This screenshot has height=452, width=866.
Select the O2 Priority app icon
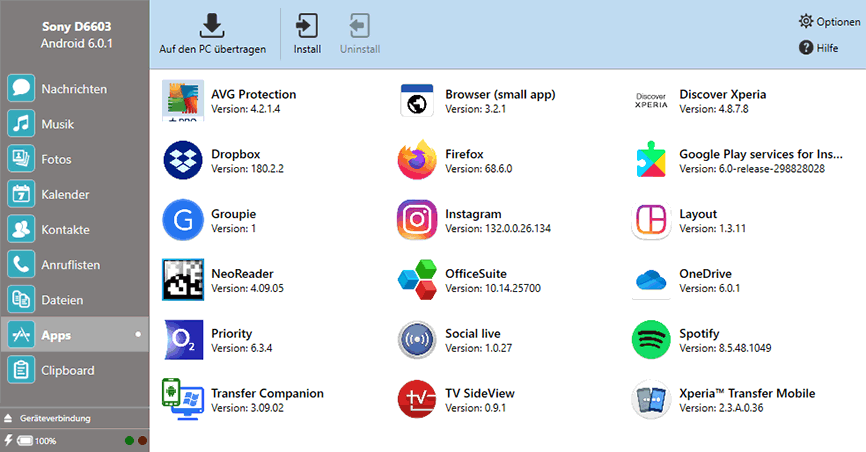click(183, 340)
